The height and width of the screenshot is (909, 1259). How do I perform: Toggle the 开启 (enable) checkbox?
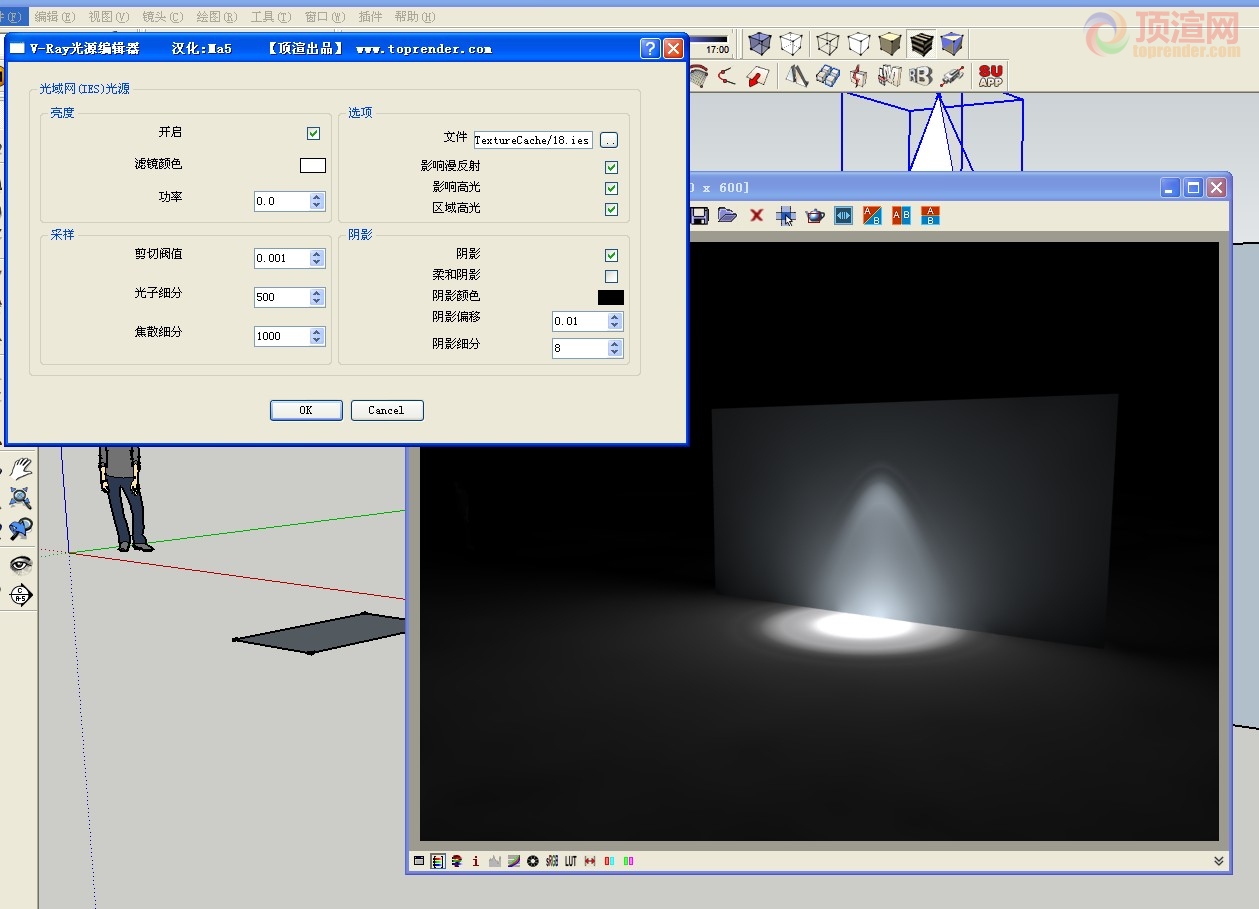(313, 133)
